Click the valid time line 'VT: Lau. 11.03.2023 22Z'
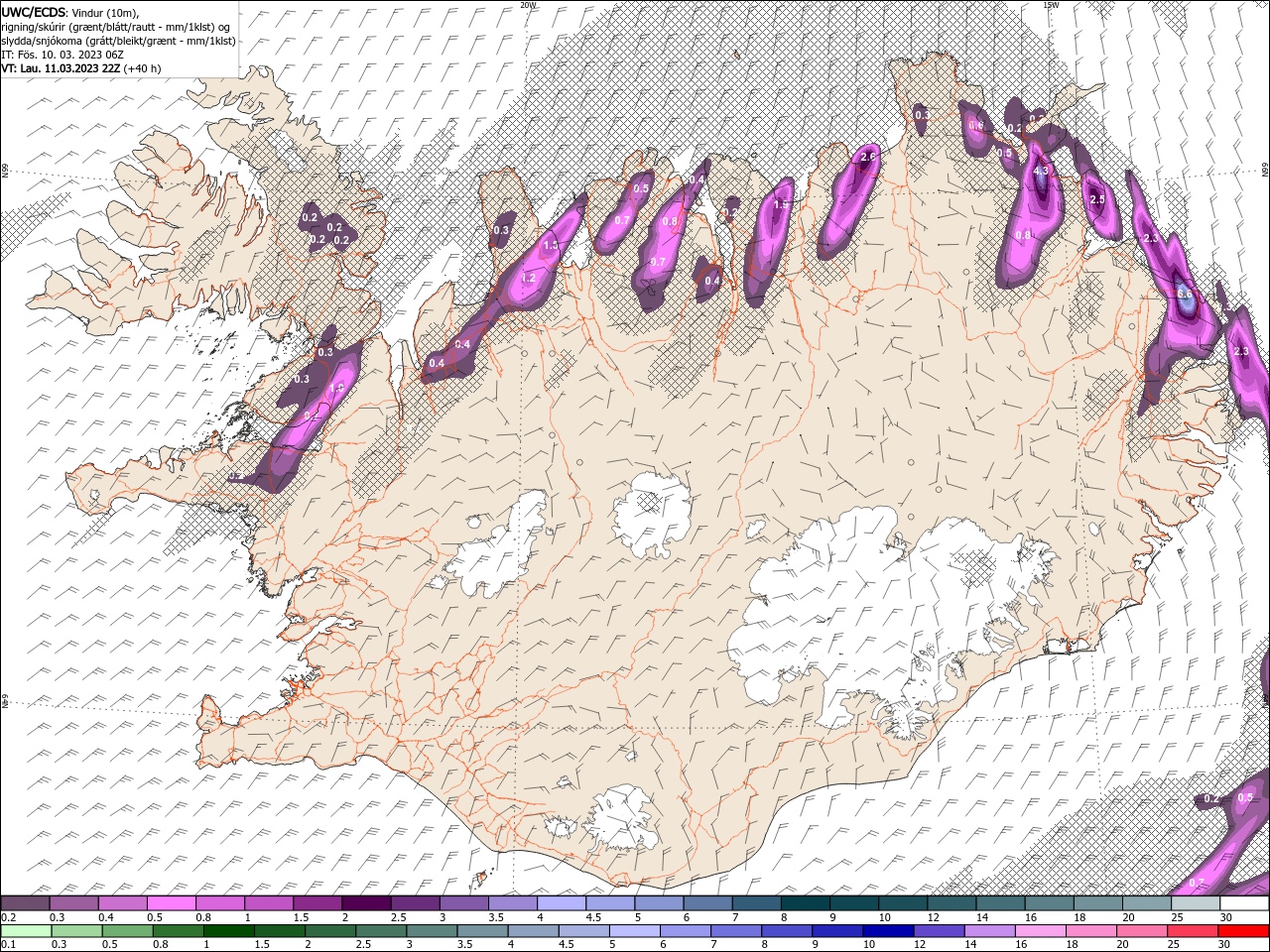This screenshot has width=1270, height=952. (x=61, y=68)
